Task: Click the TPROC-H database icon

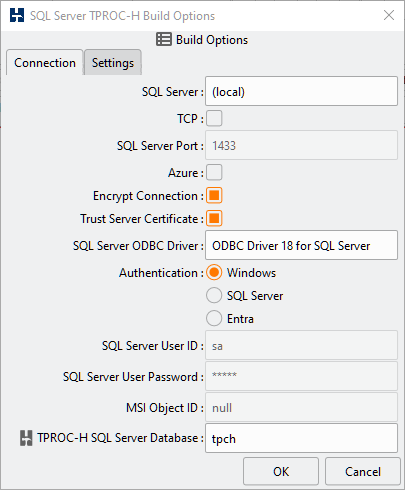Action: coord(26,438)
